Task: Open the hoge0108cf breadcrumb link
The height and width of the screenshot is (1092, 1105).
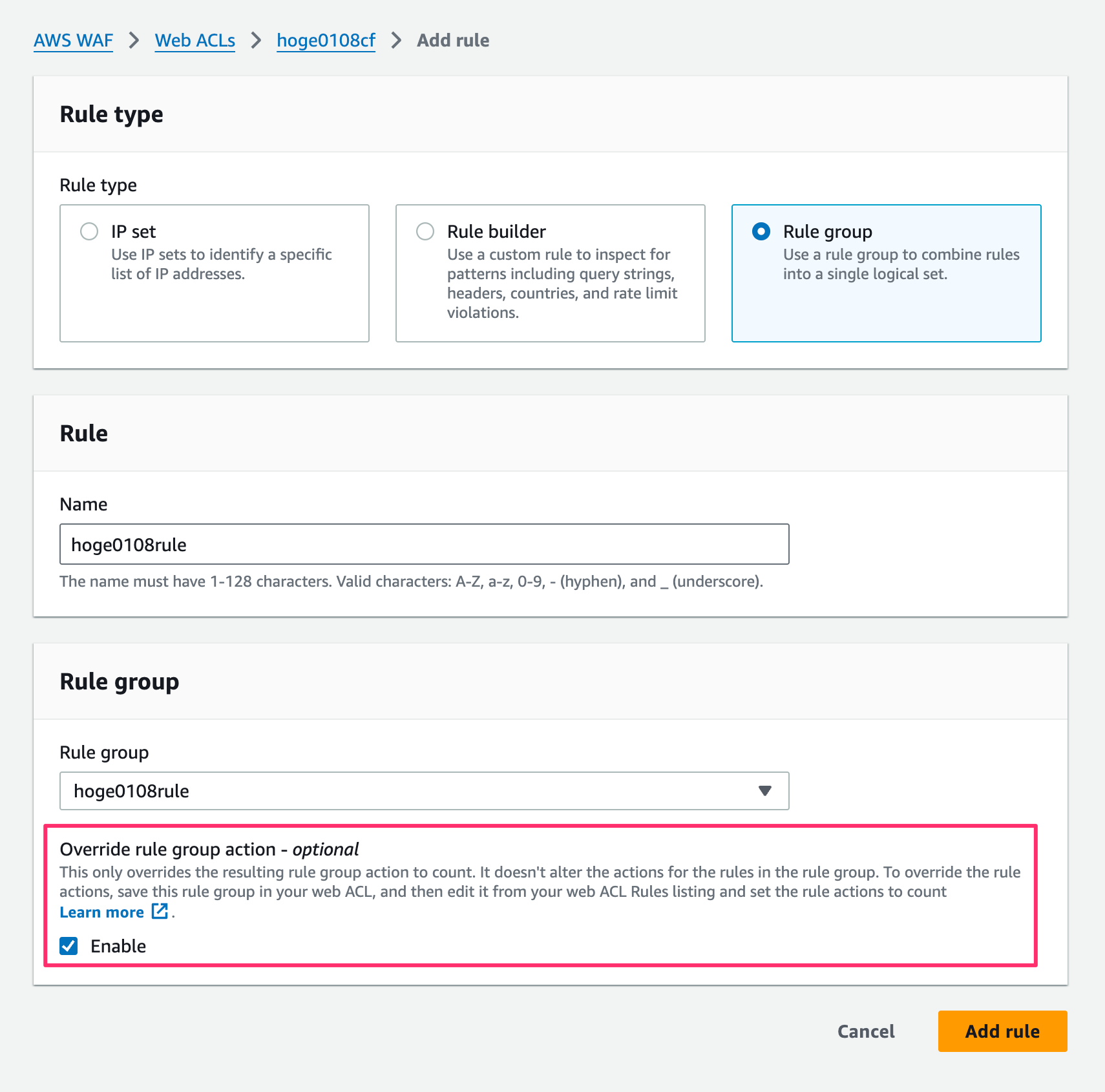Action: pos(326,41)
